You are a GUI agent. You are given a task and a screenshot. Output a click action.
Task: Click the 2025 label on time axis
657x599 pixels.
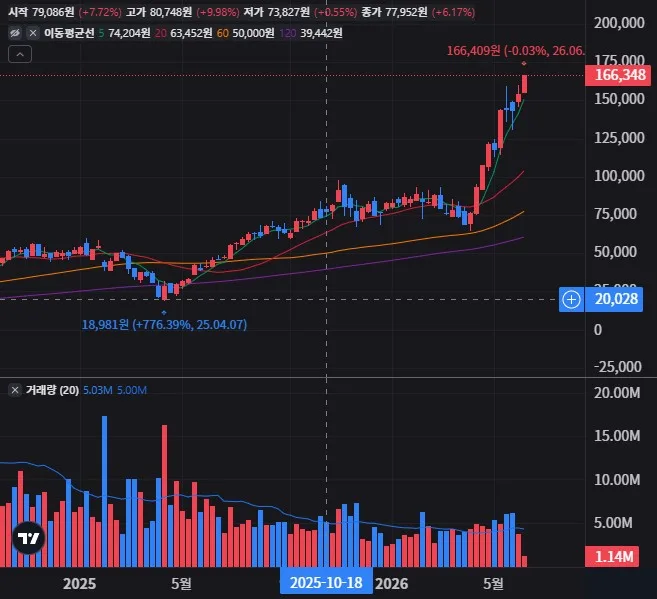coord(79,584)
